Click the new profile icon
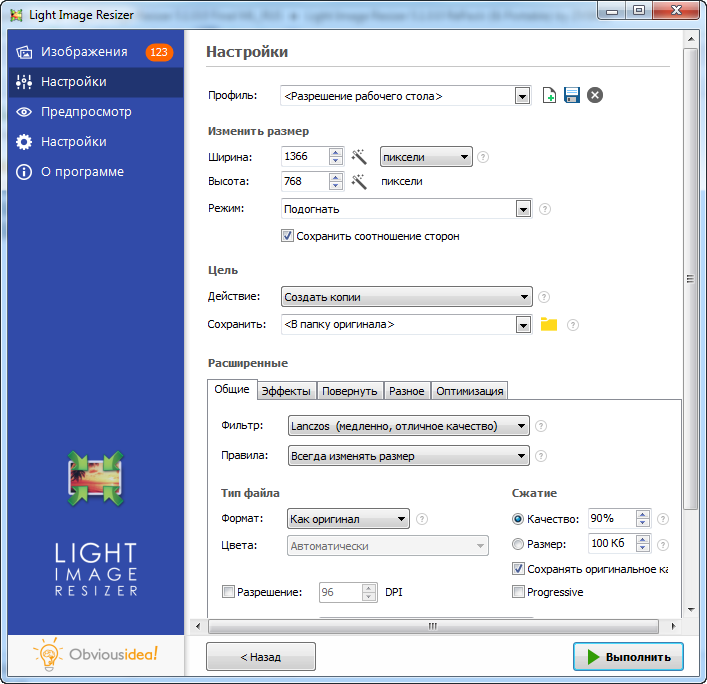 click(549, 96)
